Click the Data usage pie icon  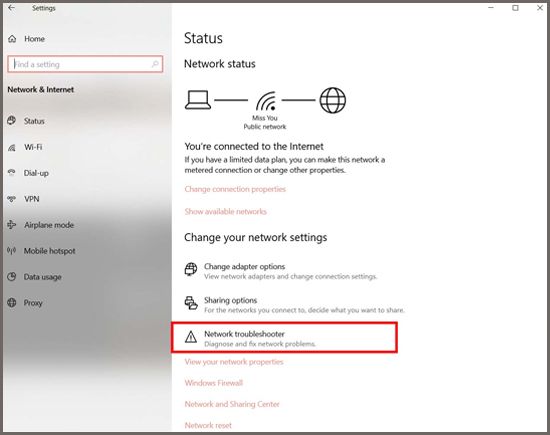coord(12,276)
